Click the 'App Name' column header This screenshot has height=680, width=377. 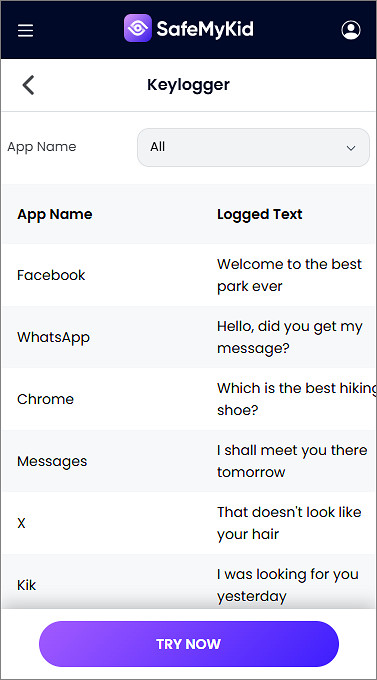(55, 214)
